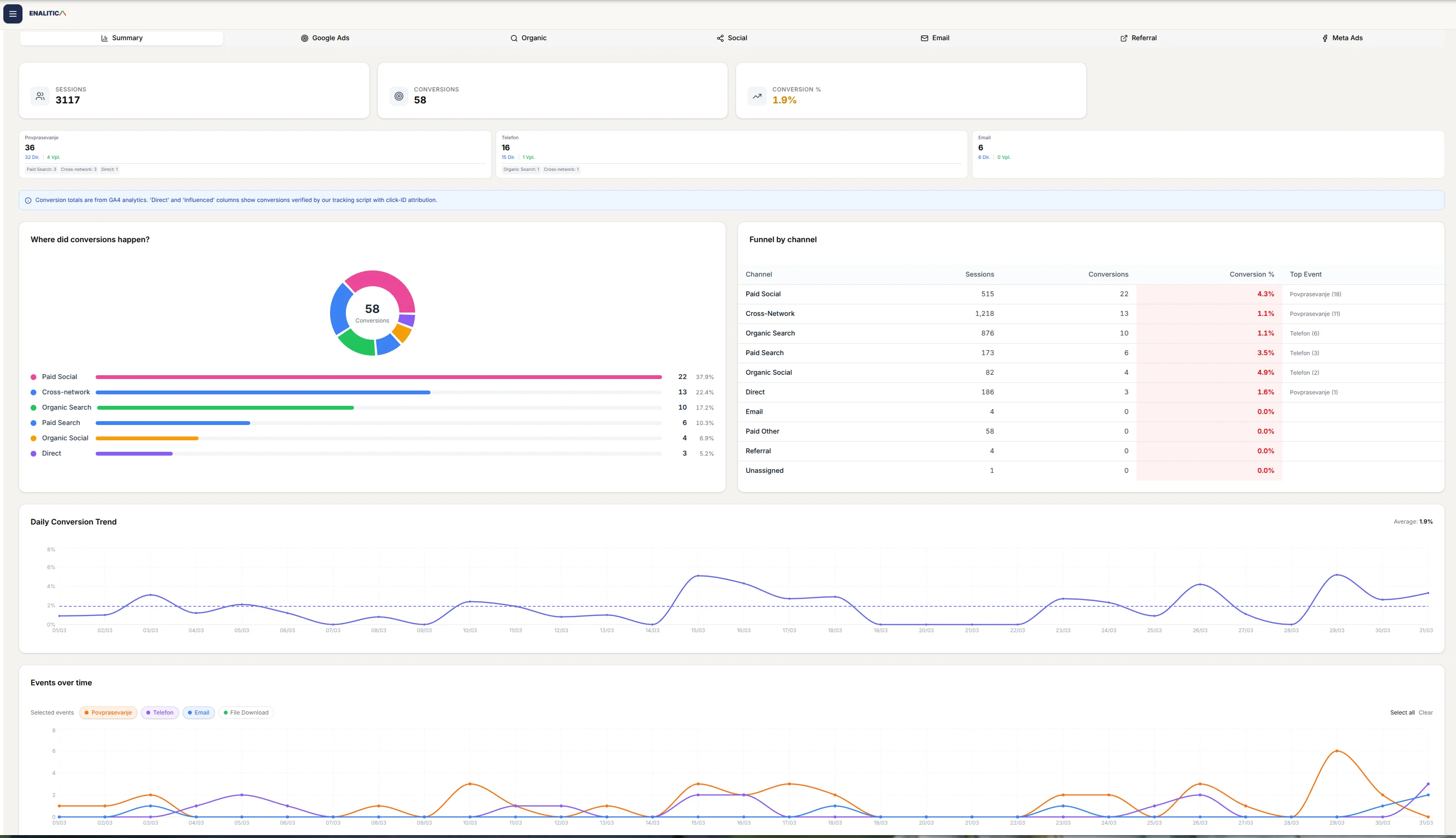Click the Organic magnifier icon
Screen dimensions: 1456x838
pos(514,37)
